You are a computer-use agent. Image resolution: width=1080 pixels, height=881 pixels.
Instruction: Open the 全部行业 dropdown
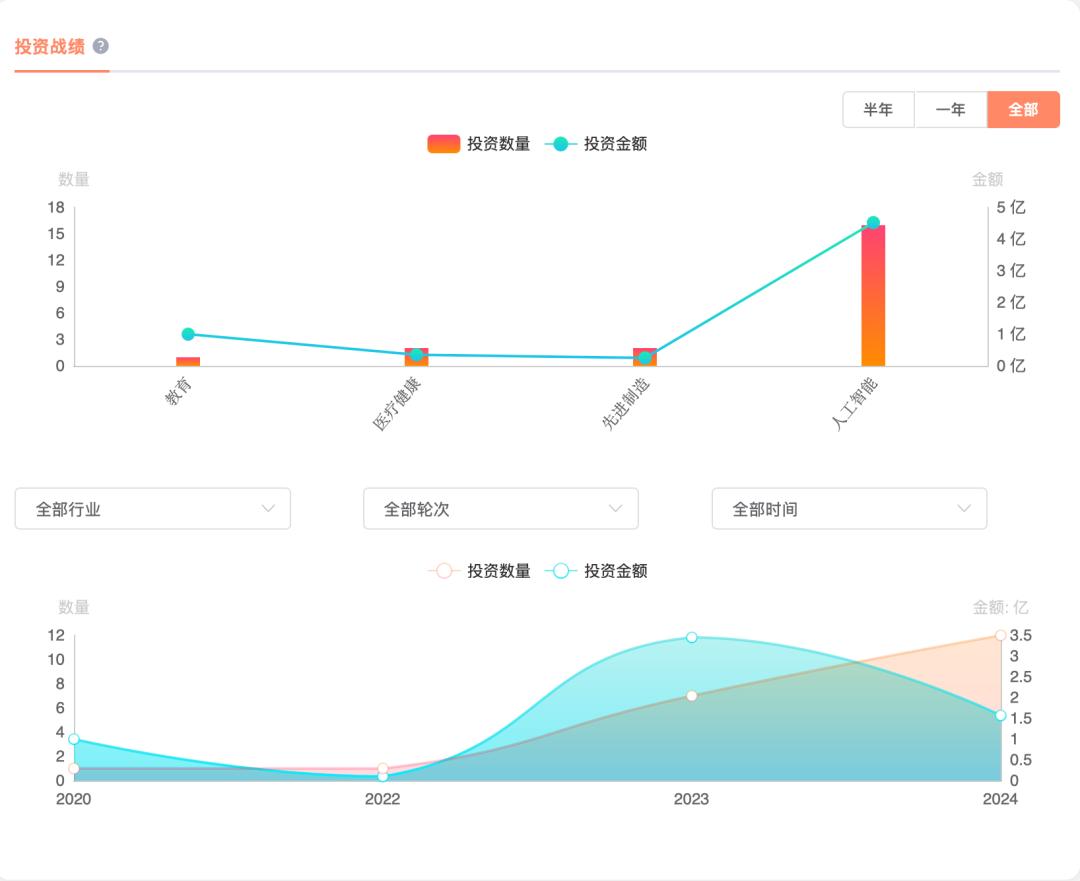[x=153, y=509]
